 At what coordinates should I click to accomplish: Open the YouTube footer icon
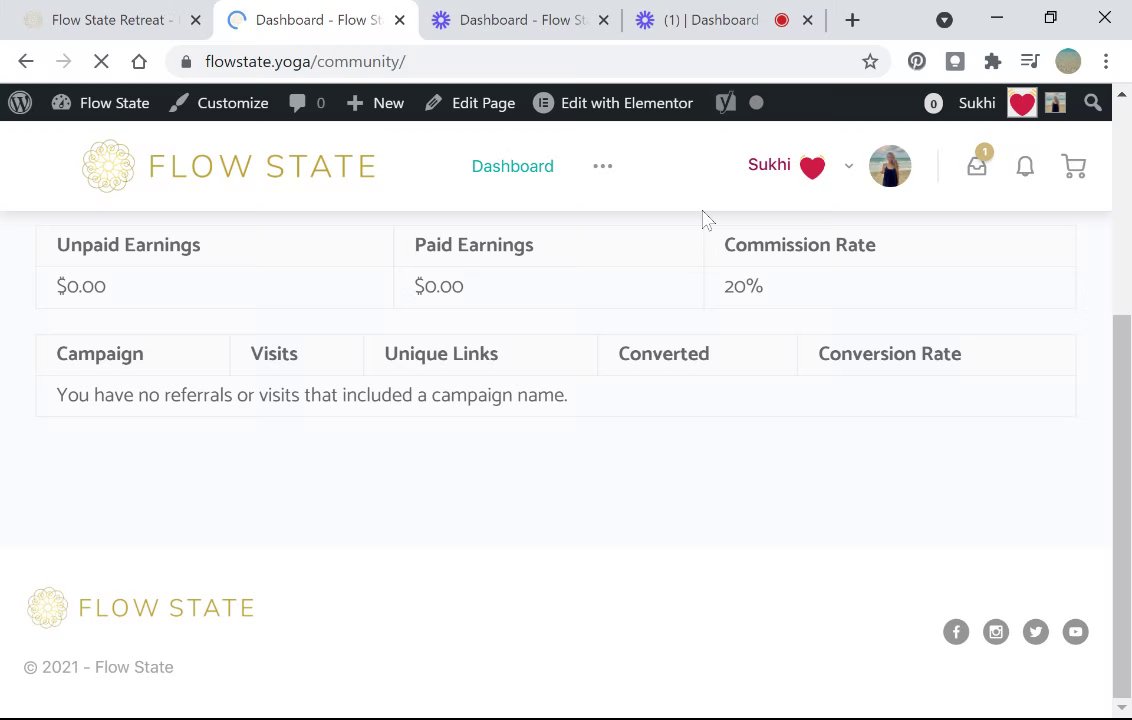(1075, 632)
